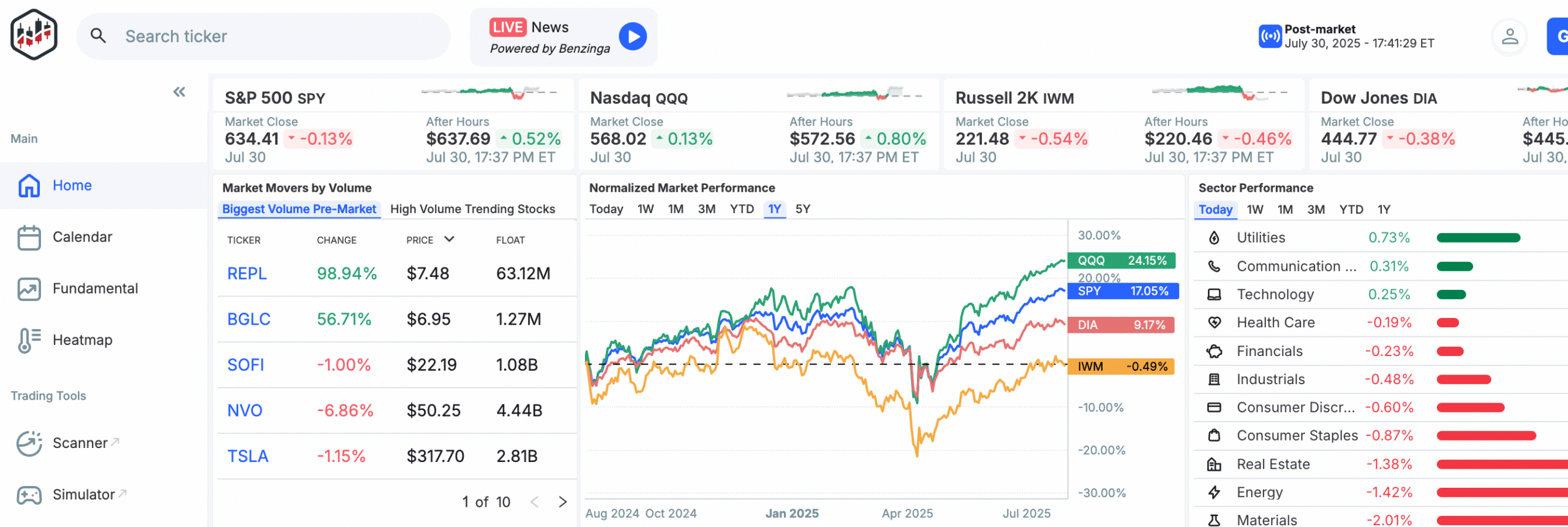Click the Materials flask icon
This screenshot has width=1568, height=527.
[x=1214, y=520]
